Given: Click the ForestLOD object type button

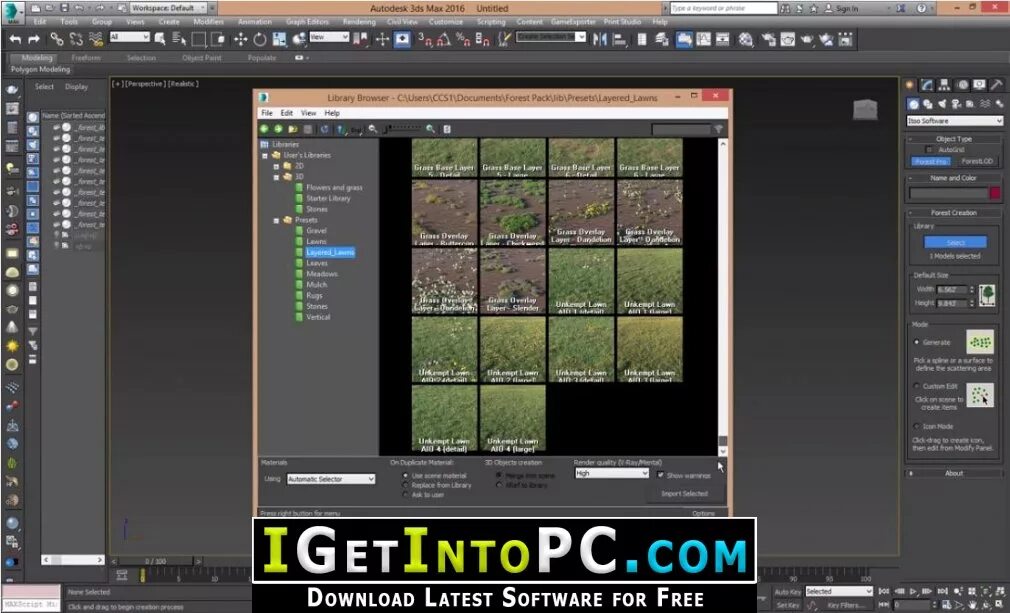Looking at the screenshot, I should [977, 162].
